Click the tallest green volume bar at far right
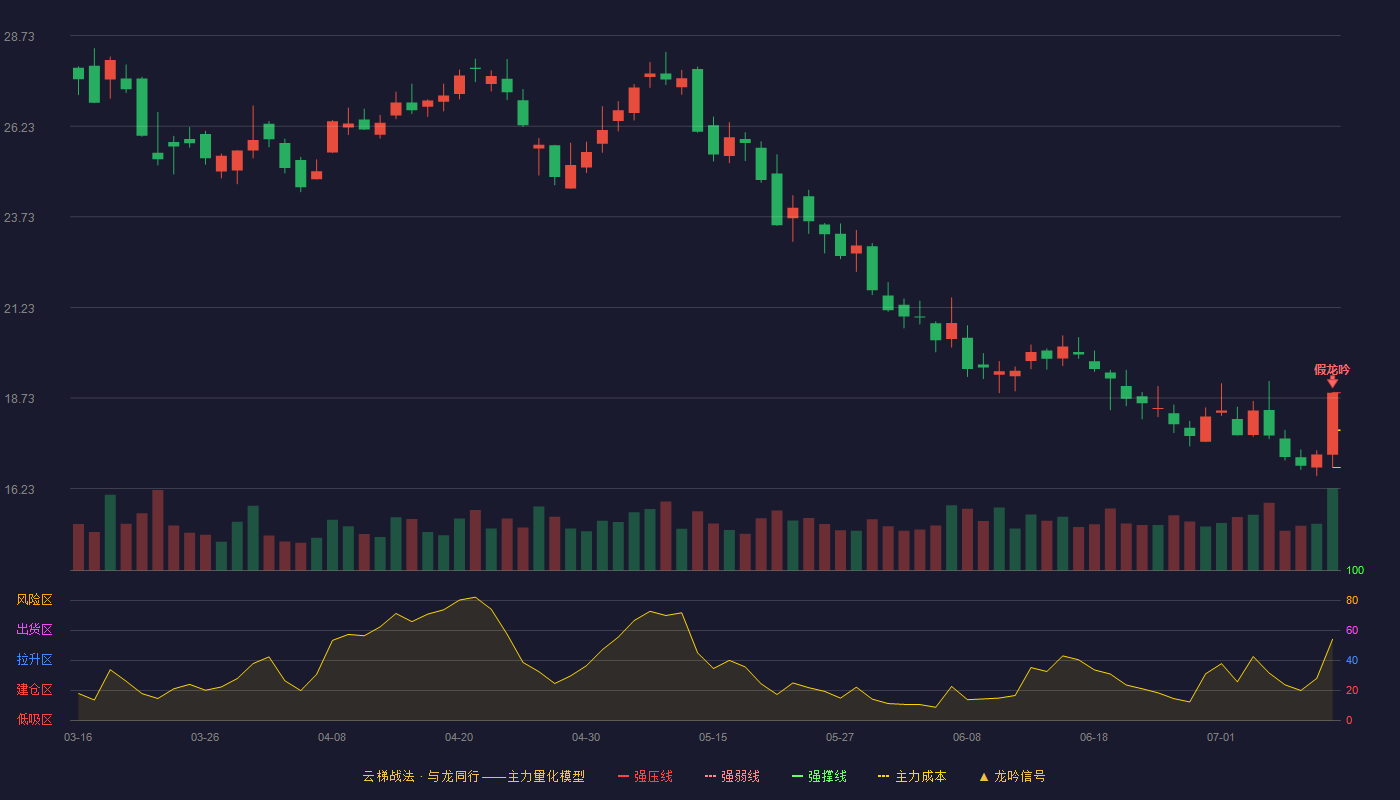The image size is (1400, 800). point(1332,529)
